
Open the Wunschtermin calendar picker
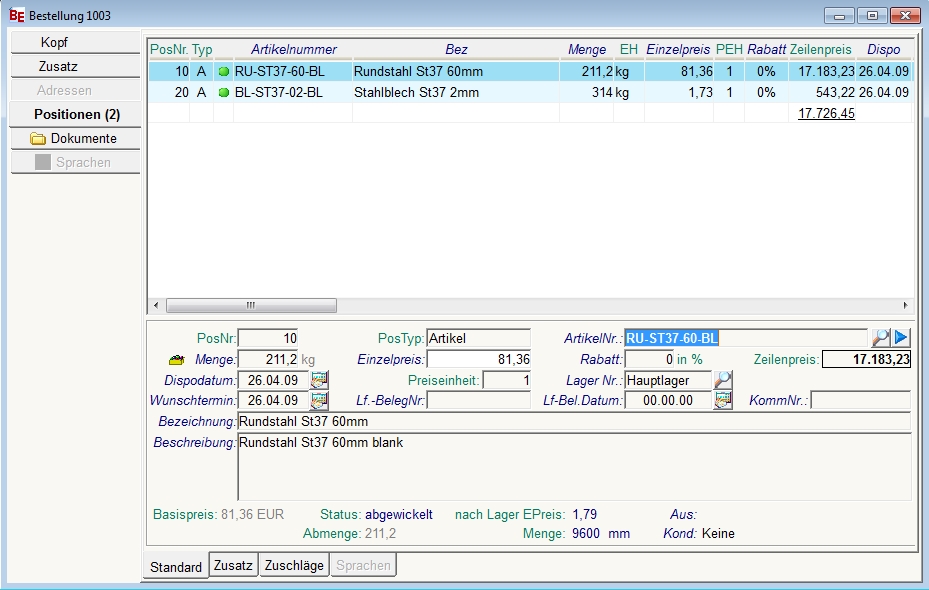319,401
